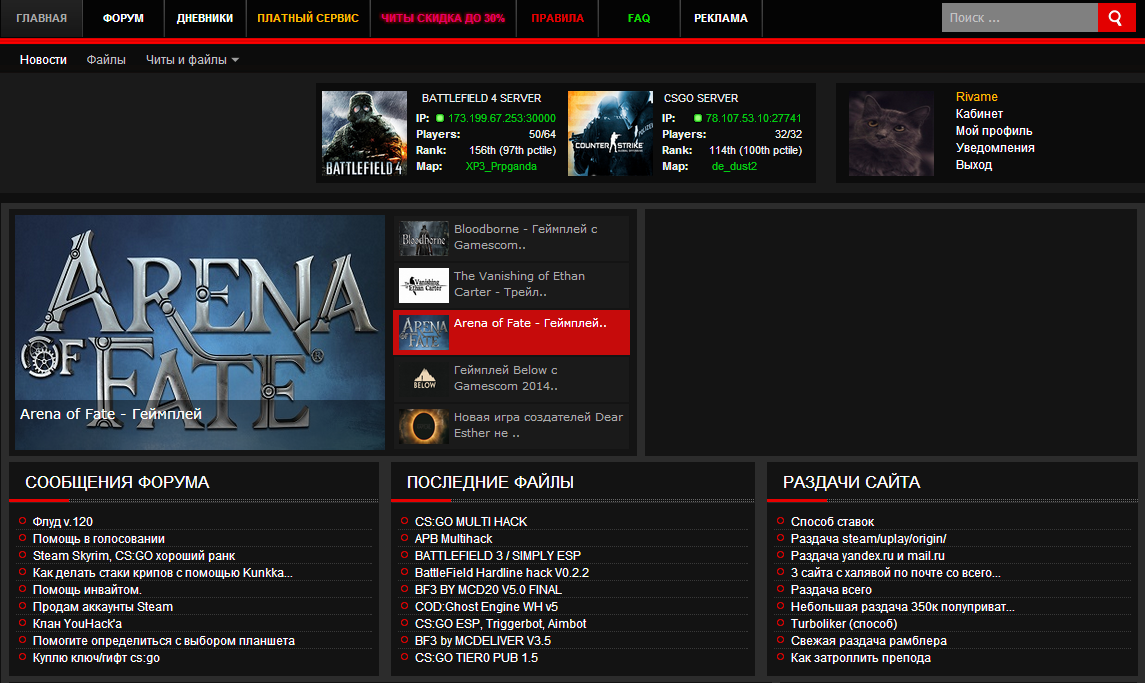This screenshot has width=1145, height=683.
Task: Expand the Читы и файлы dropdown
Action: click(x=192, y=60)
